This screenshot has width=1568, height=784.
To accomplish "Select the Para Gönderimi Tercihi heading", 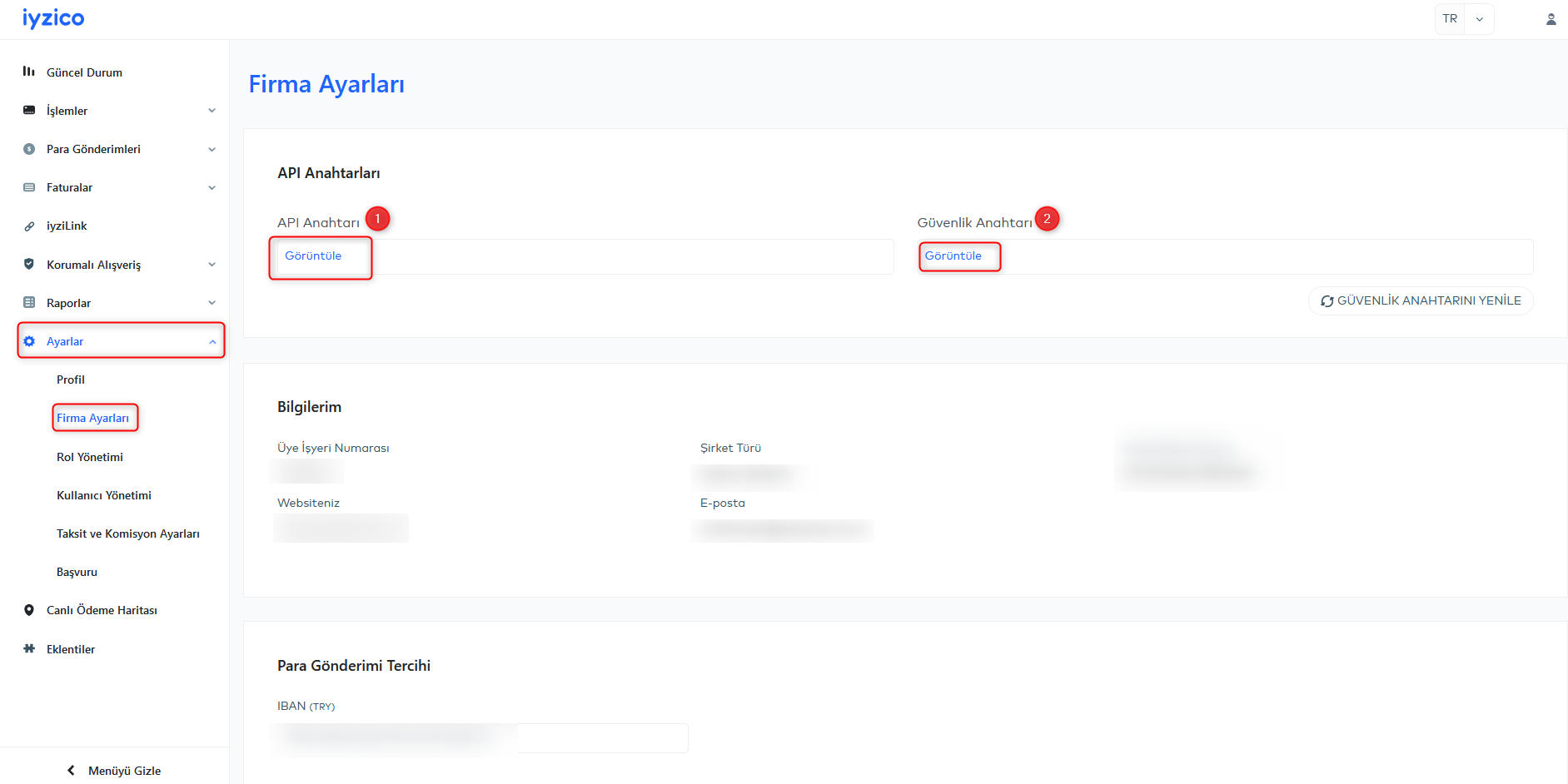I will click(x=354, y=666).
